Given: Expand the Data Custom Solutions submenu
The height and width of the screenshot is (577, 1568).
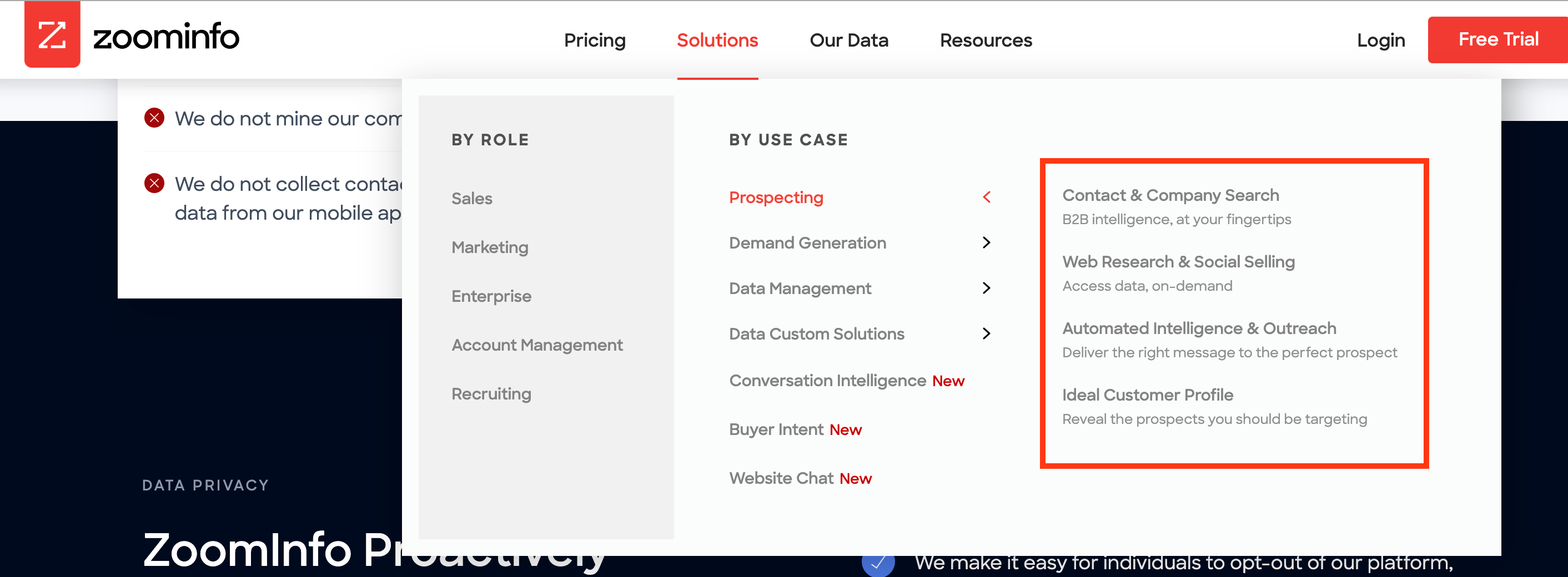Looking at the screenshot, I should tap(986, 333).
